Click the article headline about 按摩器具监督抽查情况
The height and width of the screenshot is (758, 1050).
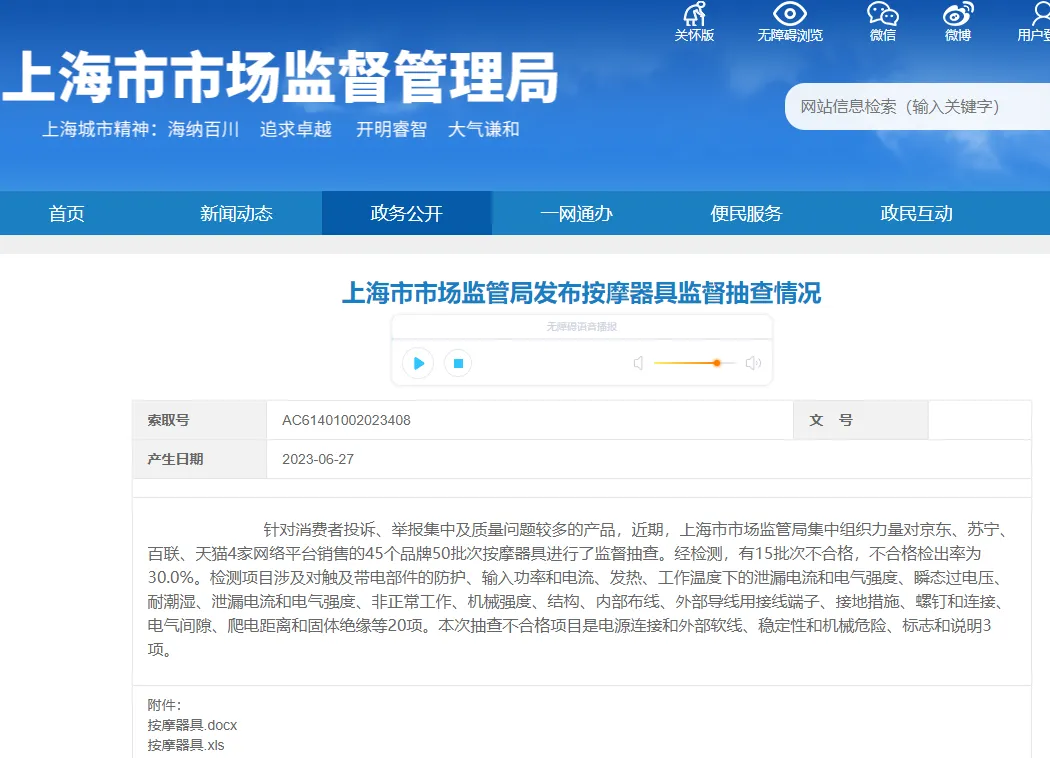click(581, 293)
